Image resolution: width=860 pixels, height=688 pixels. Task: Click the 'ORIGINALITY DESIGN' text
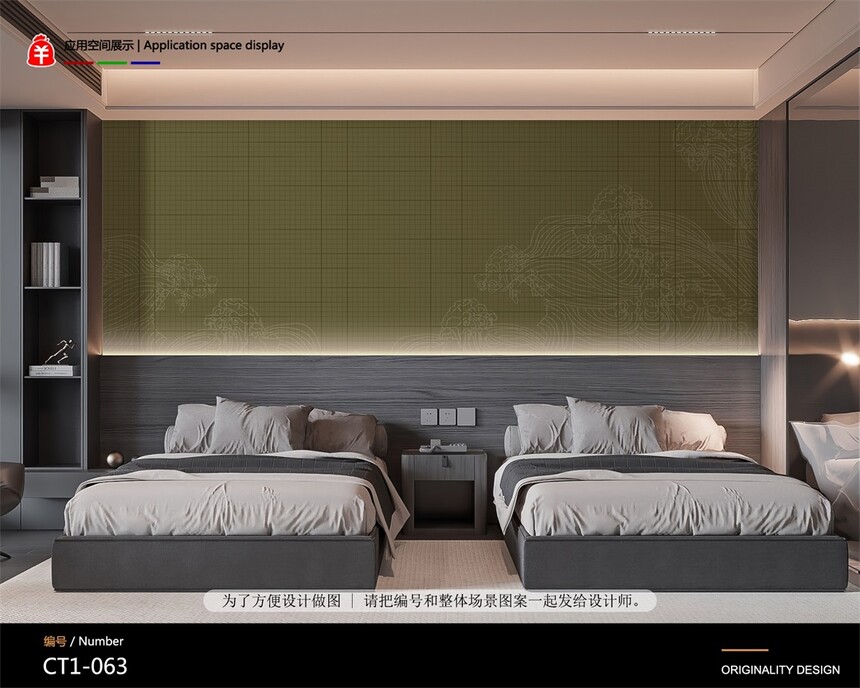pos(780,670)
